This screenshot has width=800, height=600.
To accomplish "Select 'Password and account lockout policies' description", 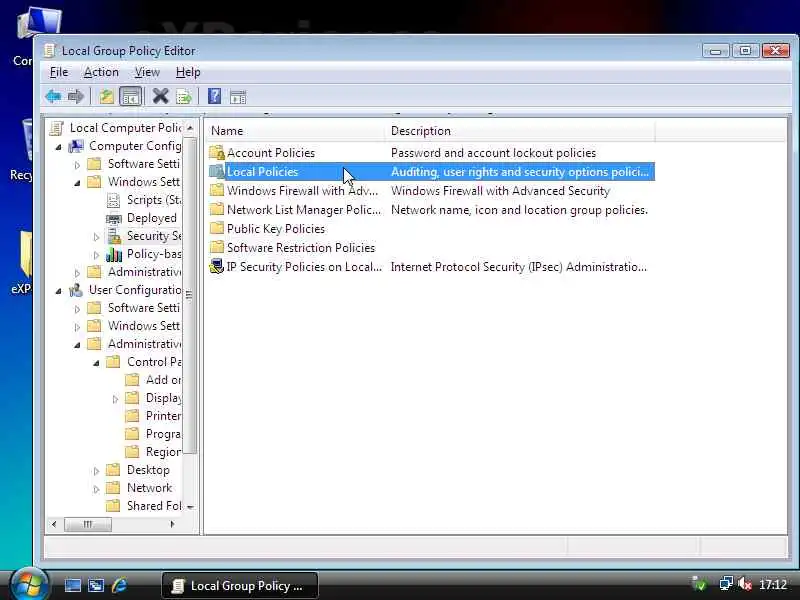I will pos(493,153).
